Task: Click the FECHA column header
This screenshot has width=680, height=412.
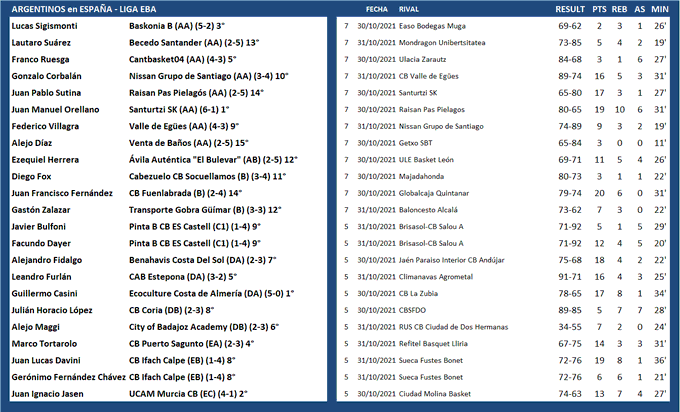Action: pos(376,9)
